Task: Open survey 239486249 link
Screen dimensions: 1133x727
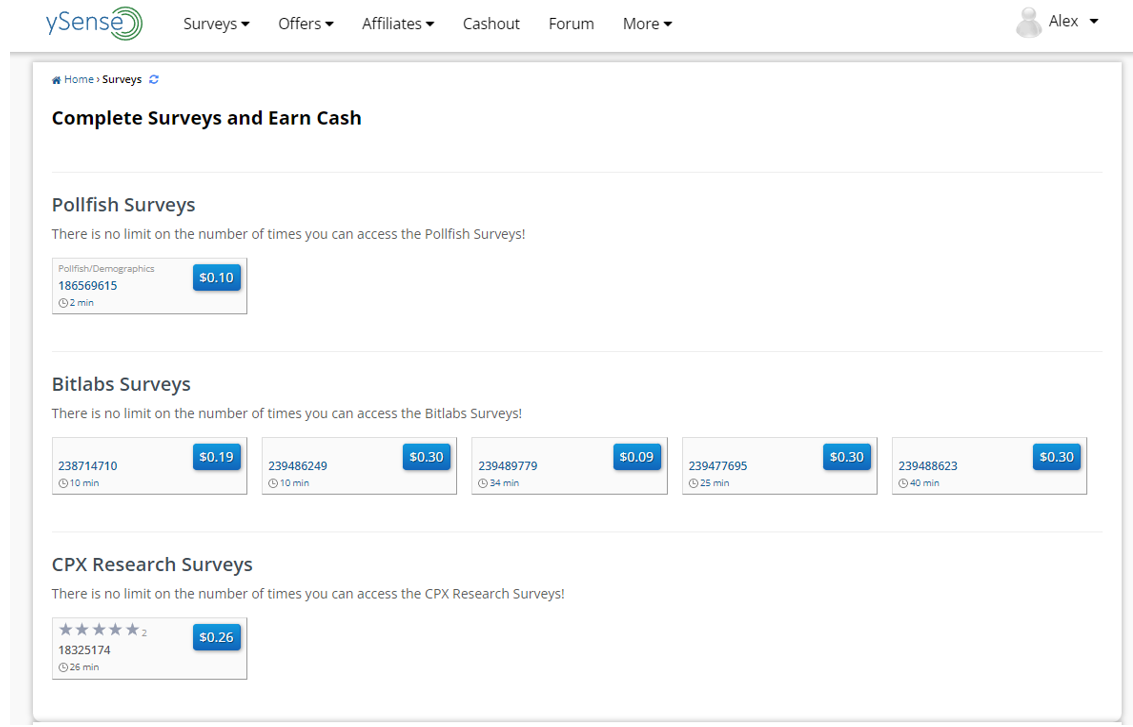Action: 298,466
